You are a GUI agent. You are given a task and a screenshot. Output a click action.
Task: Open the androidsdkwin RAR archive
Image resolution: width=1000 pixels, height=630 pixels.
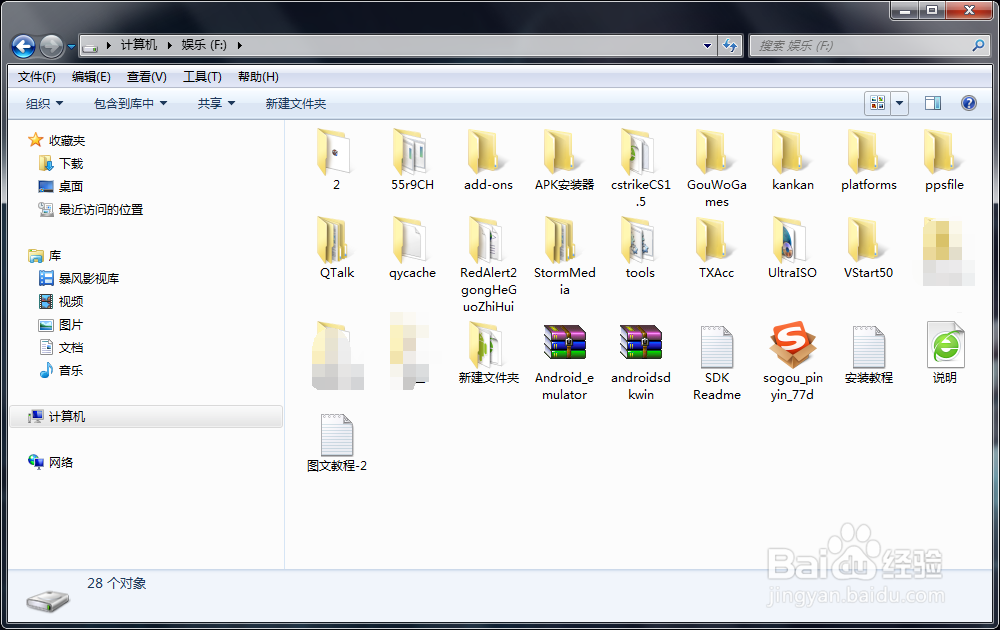tap(640, 340)
